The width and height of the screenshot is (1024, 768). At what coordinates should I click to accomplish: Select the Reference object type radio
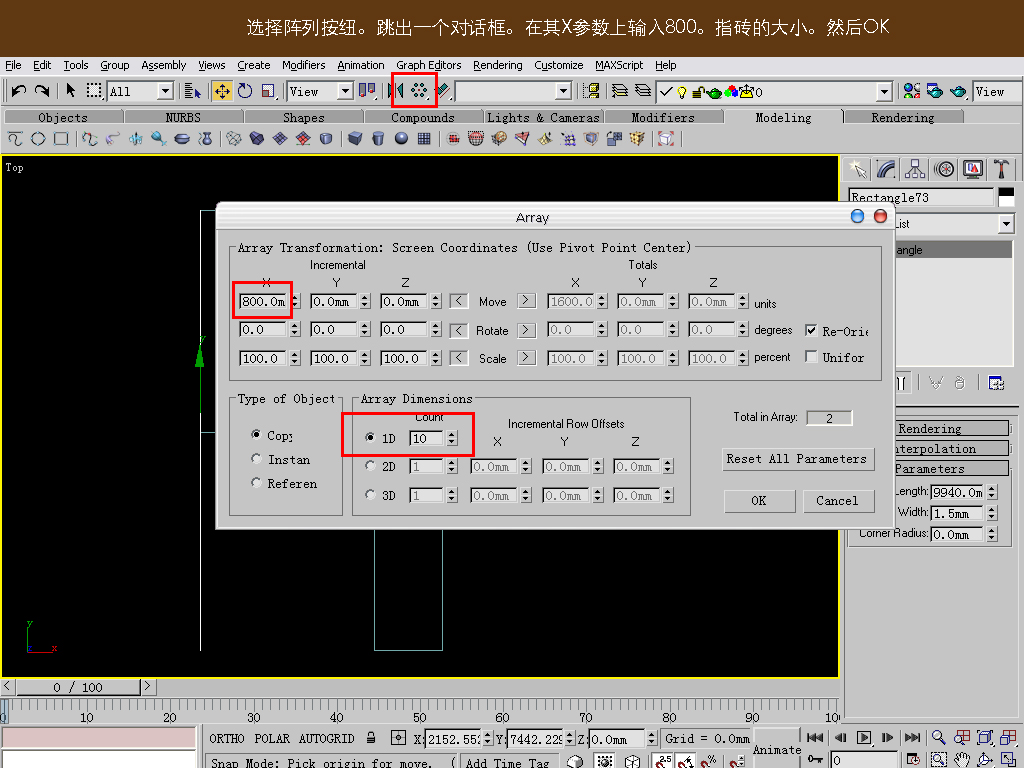click(256, 483)
